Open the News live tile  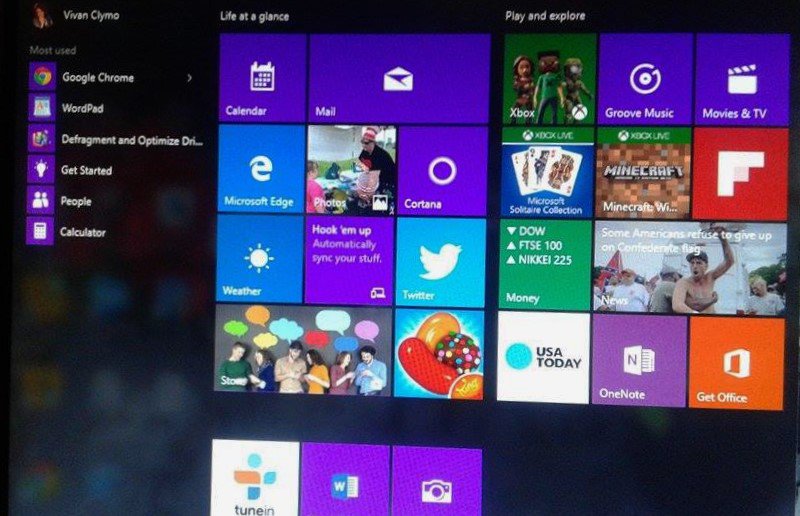point(690,268)
